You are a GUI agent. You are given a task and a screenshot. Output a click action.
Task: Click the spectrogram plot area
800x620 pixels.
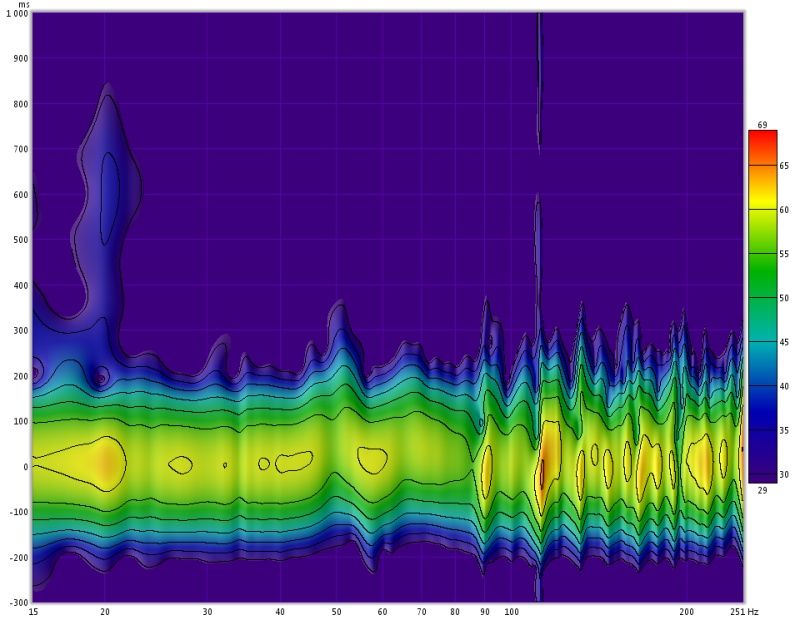pos(388,307)
